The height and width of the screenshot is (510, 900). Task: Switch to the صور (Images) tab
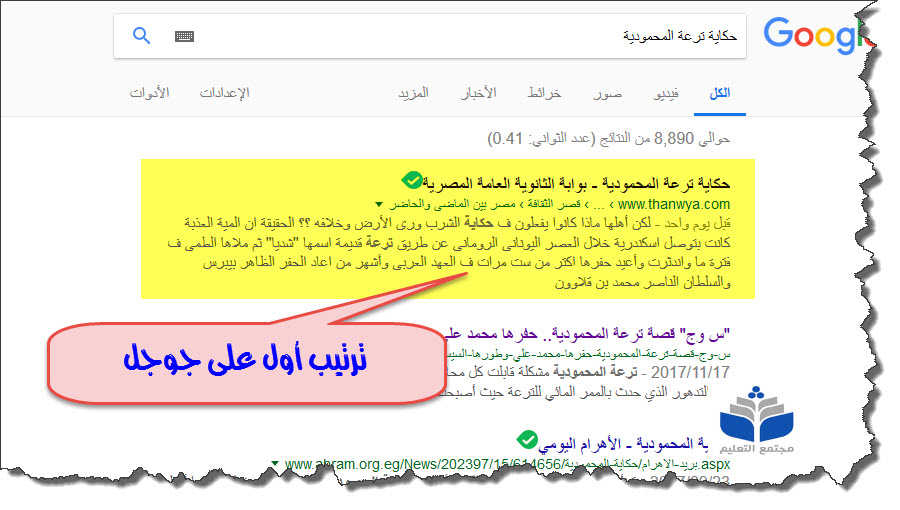point(606,93)
